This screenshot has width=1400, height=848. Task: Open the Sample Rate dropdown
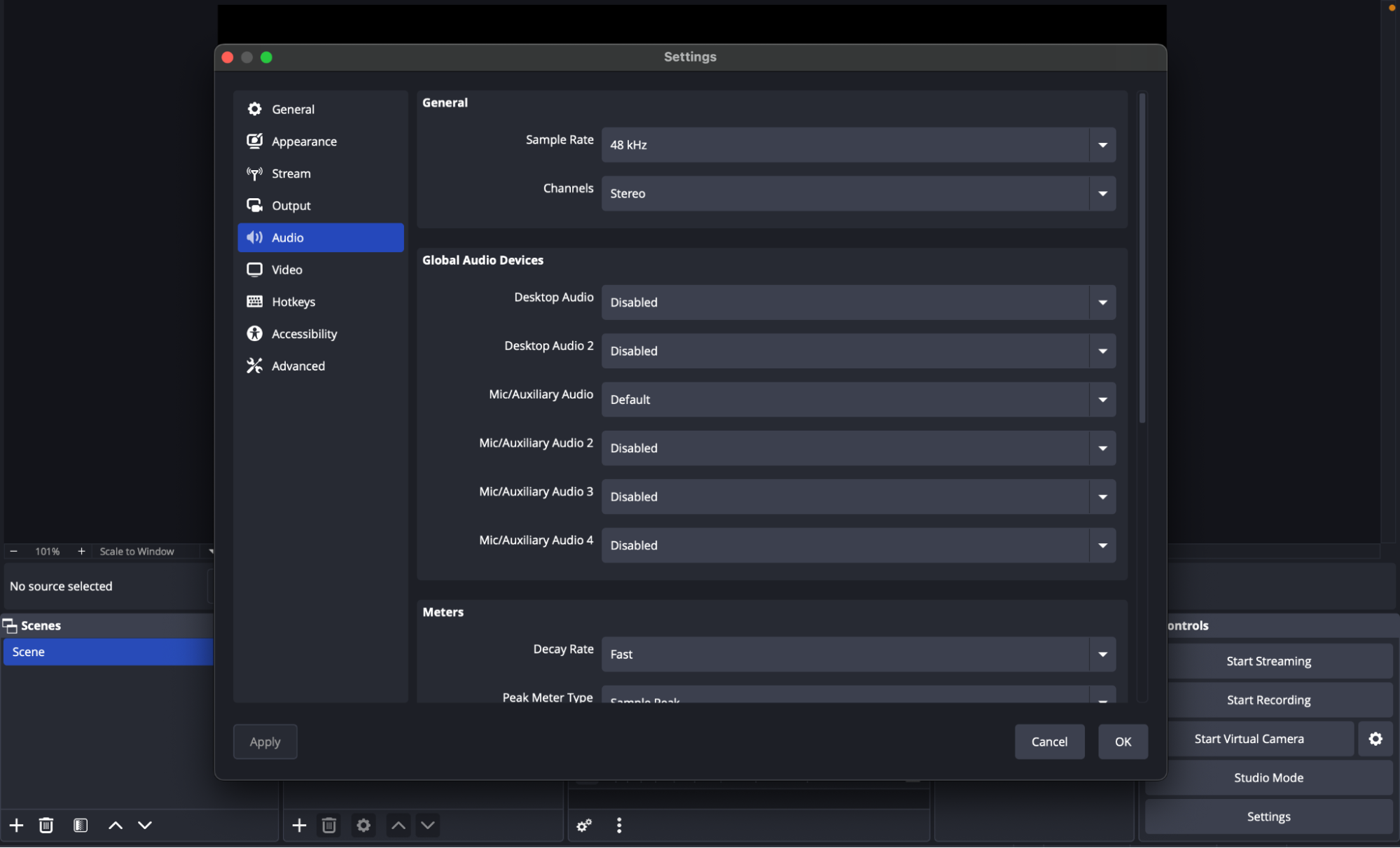tap(1102, 145)
